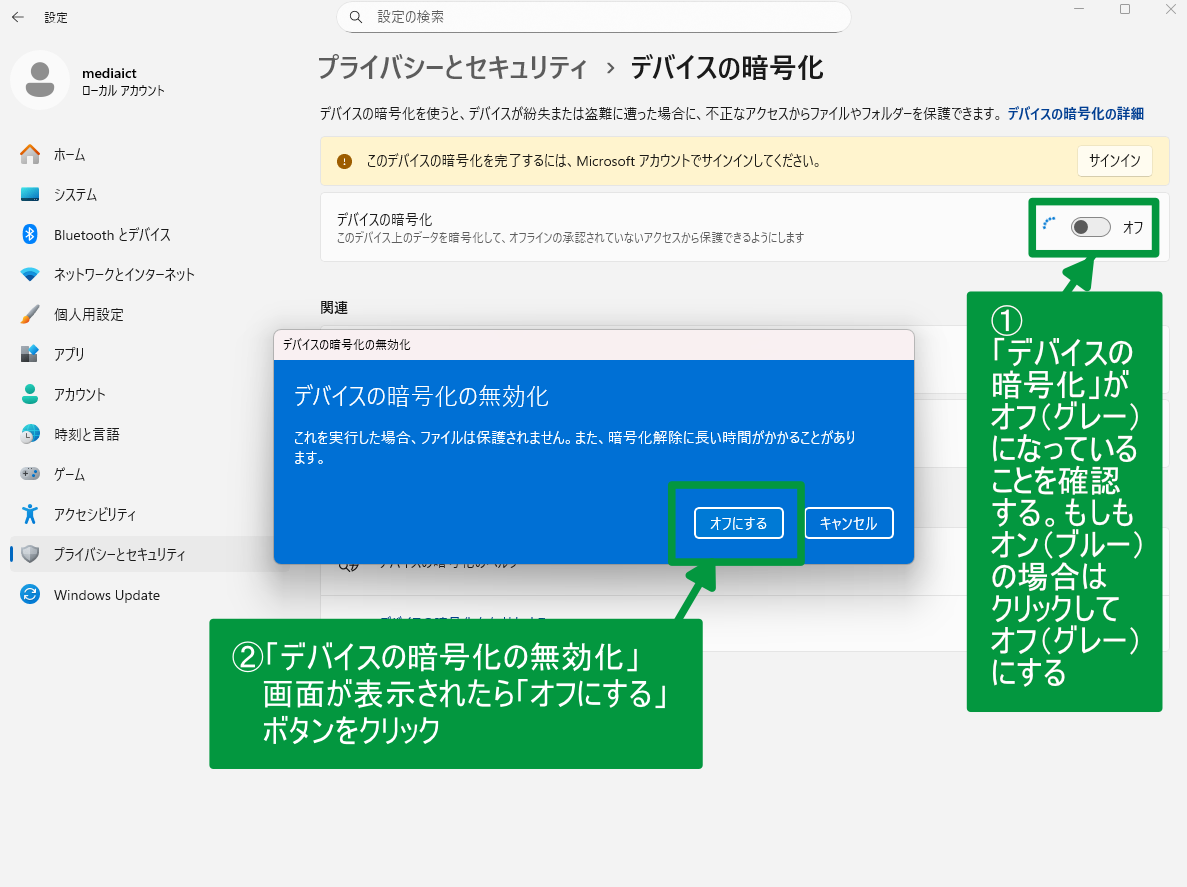Open System settings via monitor icon
Image resolution: width=1187 pixels, height=887 pixels.
tap(30, 194)
